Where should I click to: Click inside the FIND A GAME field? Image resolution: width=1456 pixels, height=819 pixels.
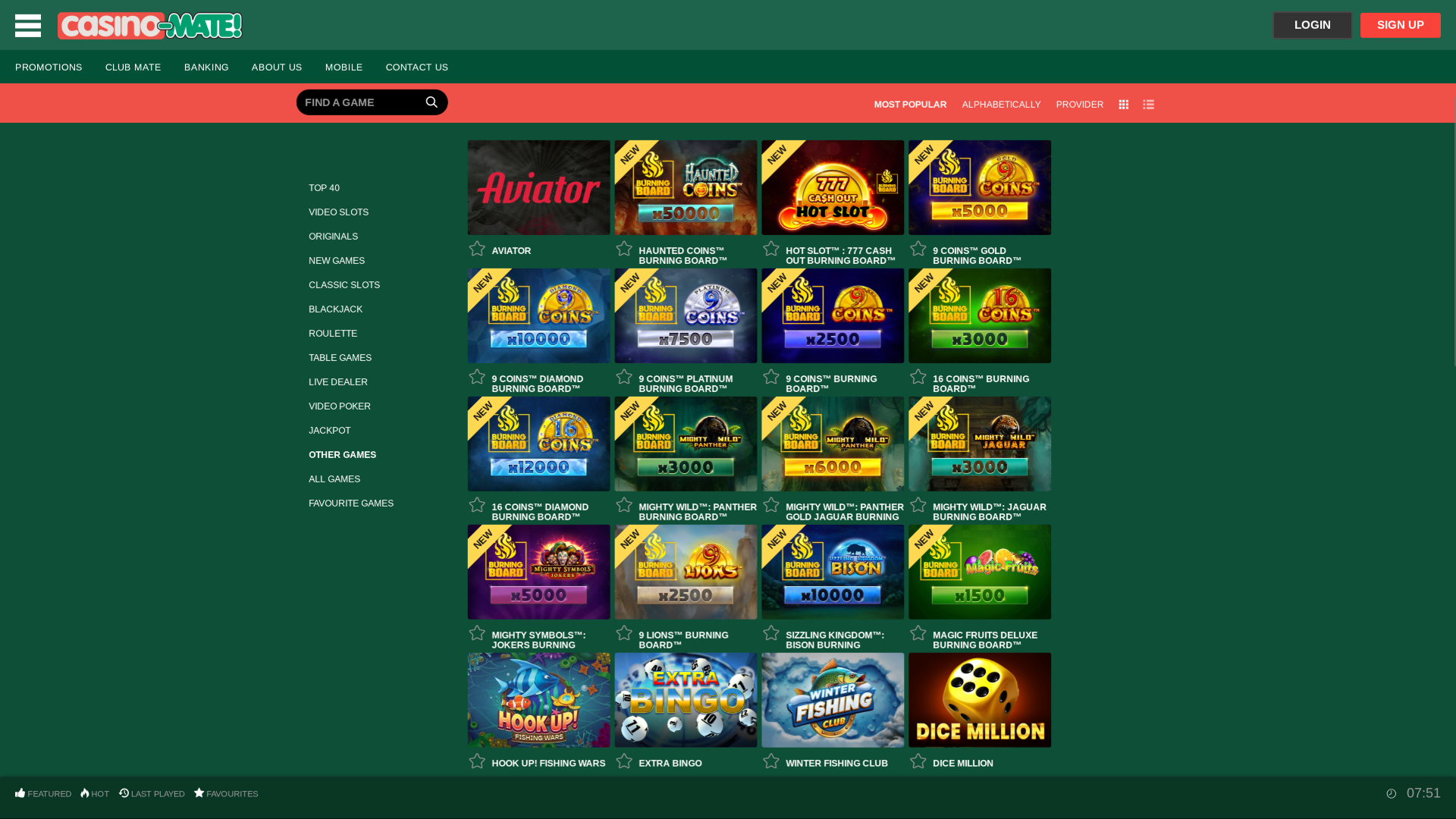click(356, 102)
